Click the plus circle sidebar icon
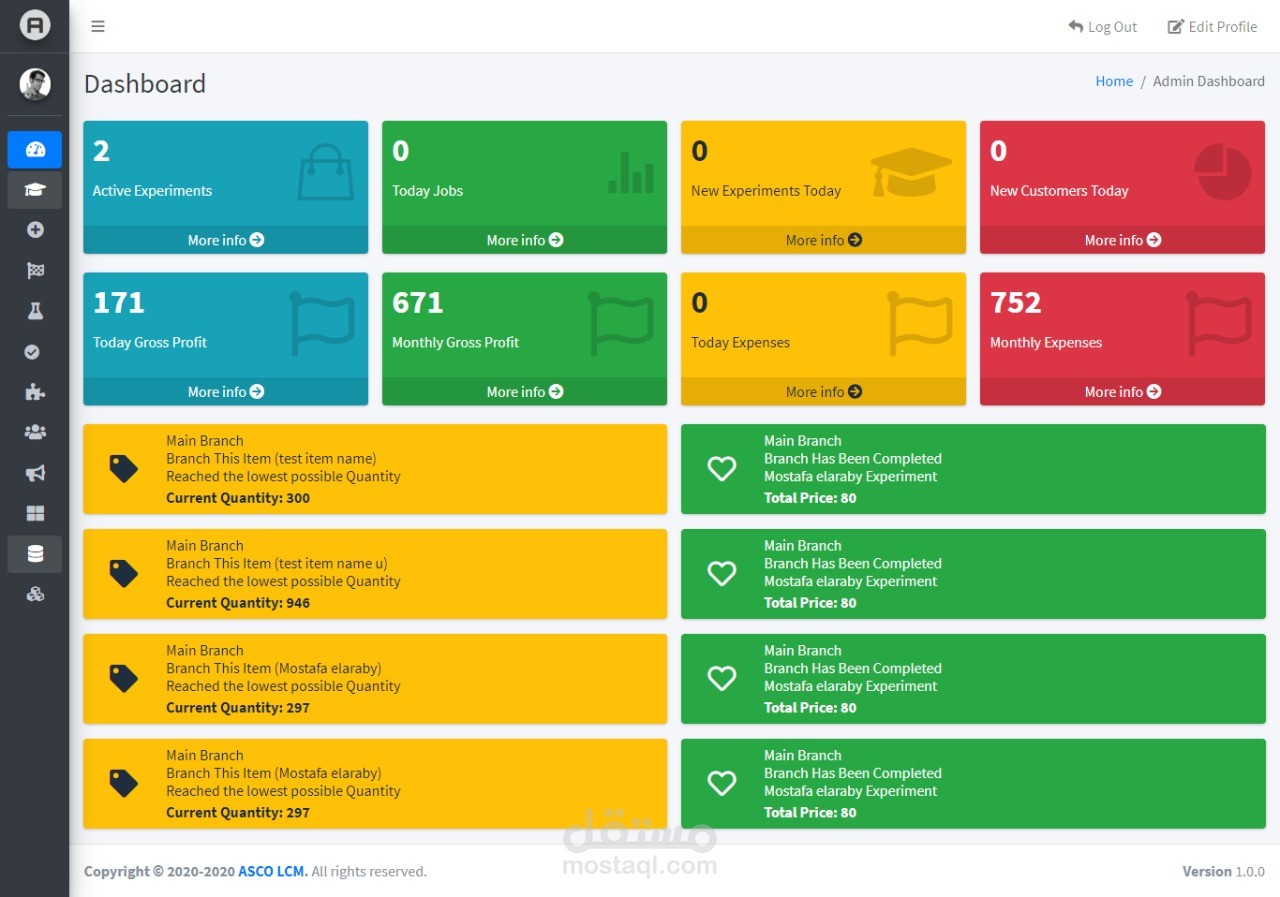Image resolution: width=1280 pixels, height=897 pixels. (x=35, y=230)
